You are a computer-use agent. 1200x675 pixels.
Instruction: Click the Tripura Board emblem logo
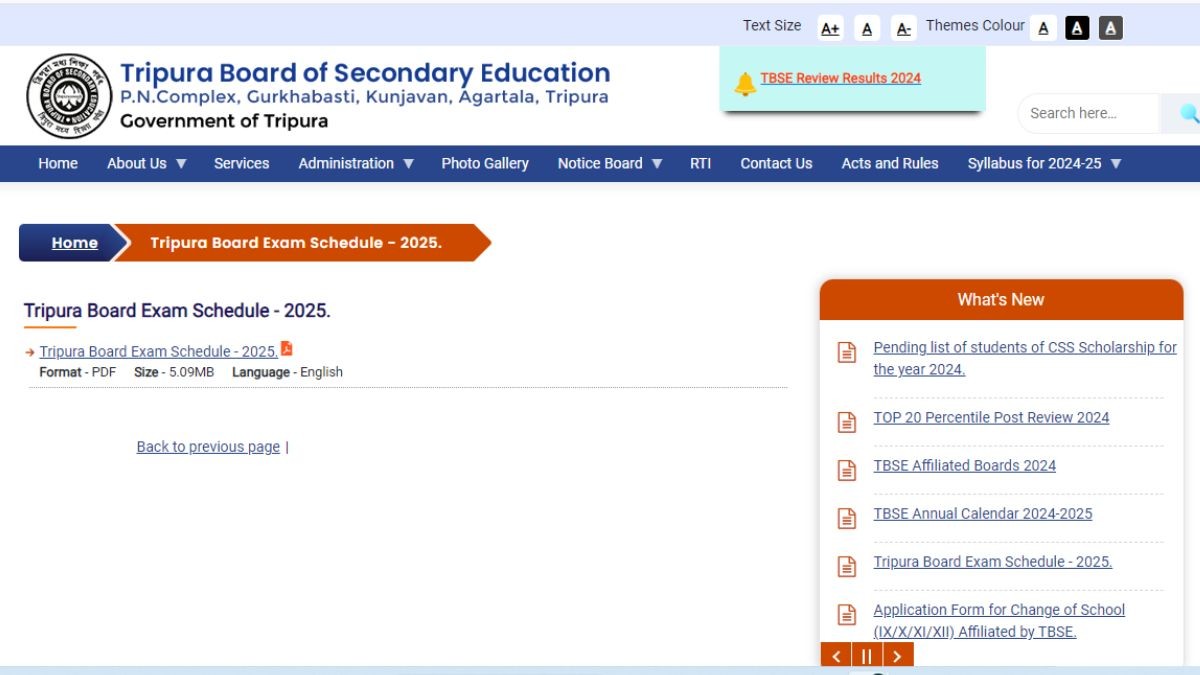pos(69,96)
